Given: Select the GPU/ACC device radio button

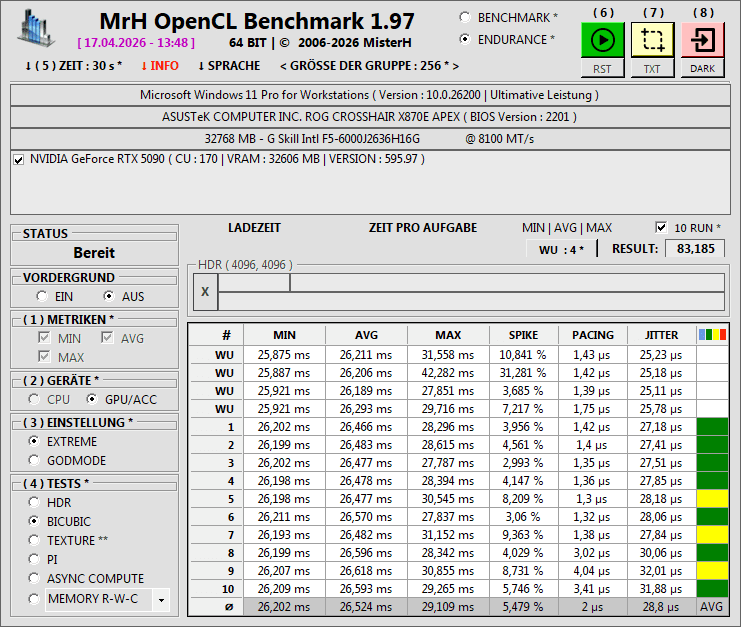Looking at the screenshot, I should (x=92, y=399).
